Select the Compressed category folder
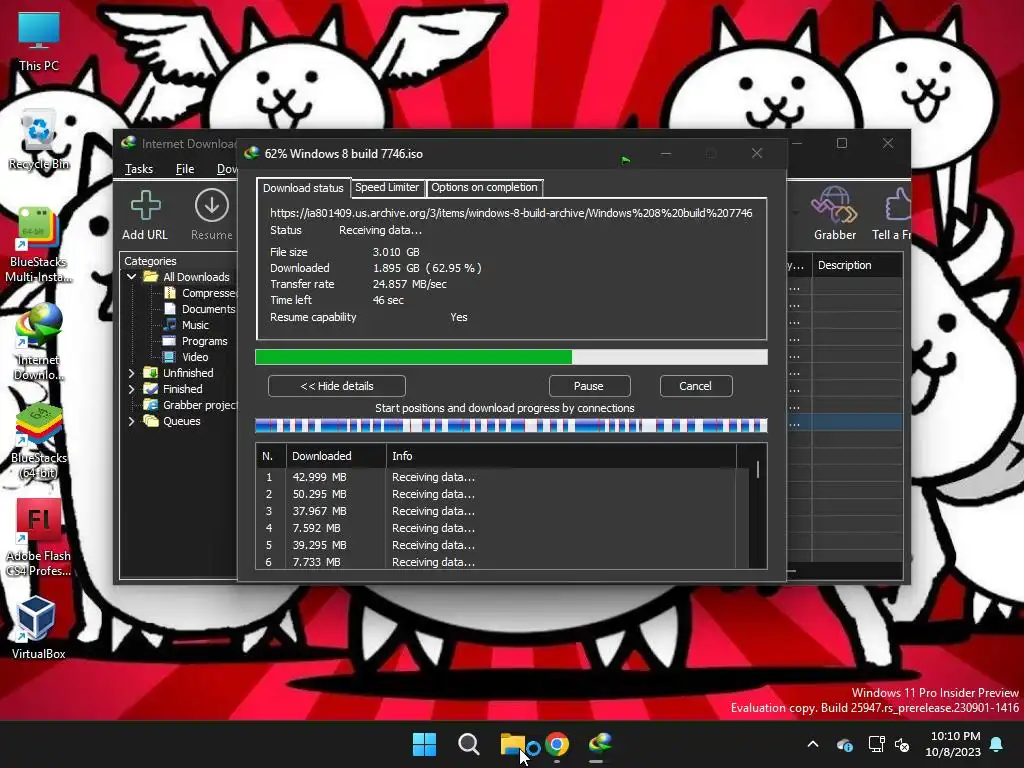The height and width of the screenshot is (768, 1024). click(201, 293)
